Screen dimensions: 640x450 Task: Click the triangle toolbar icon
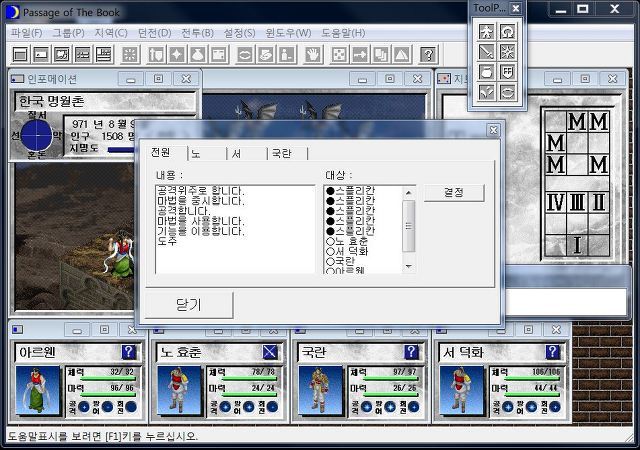(402, 54)
